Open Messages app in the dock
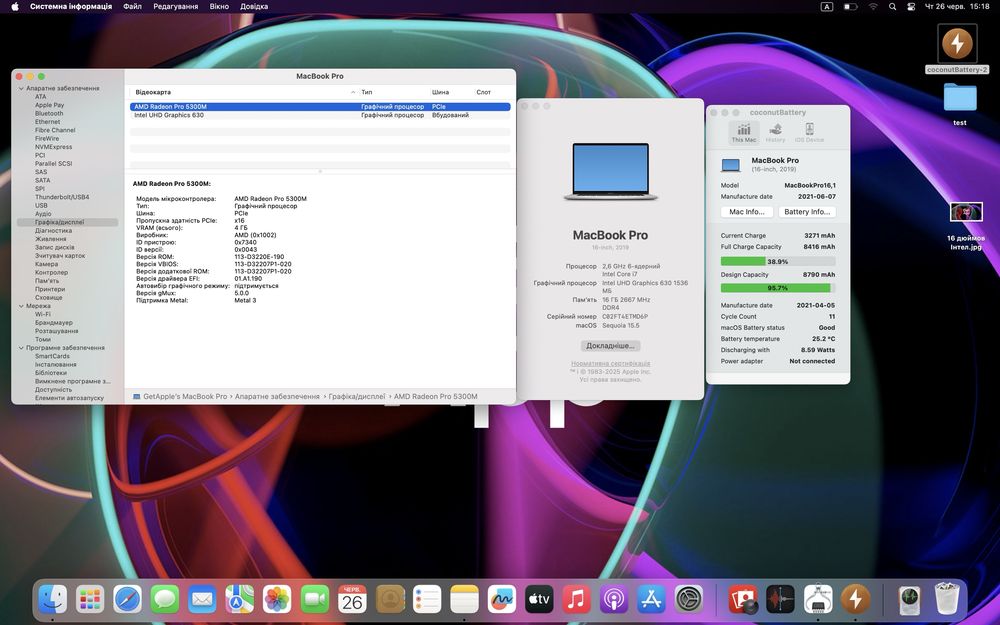The height and width of the screenshot is (625, 1000). (x=165, y=599)
